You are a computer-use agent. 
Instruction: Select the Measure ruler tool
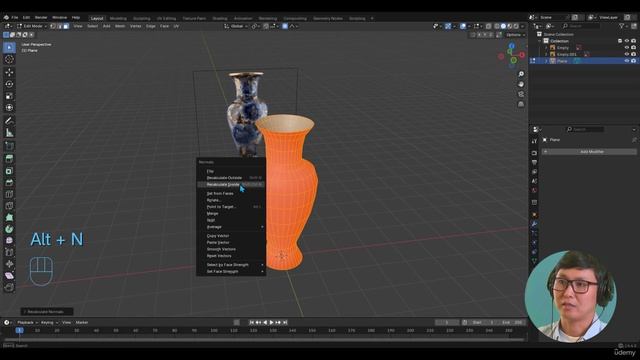click(9, 133)
